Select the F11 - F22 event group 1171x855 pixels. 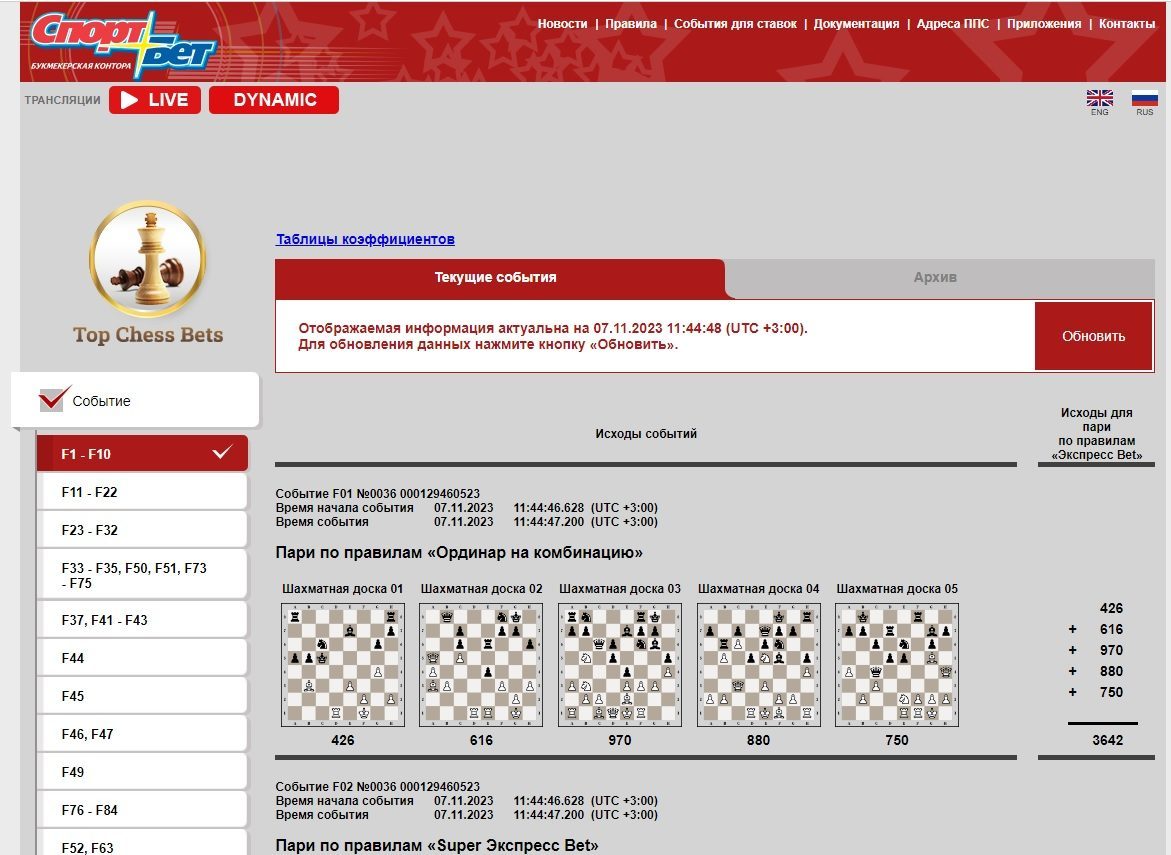click(x=142, y=492)
